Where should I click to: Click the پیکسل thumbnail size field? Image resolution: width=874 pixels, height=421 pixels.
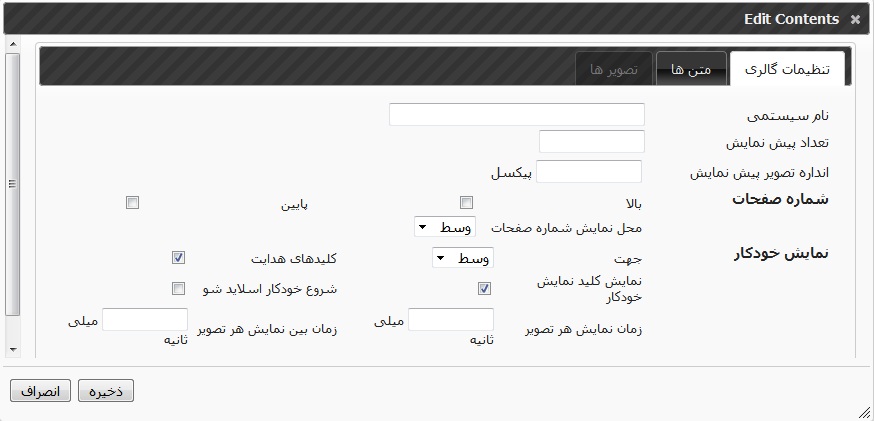[589, 171]
